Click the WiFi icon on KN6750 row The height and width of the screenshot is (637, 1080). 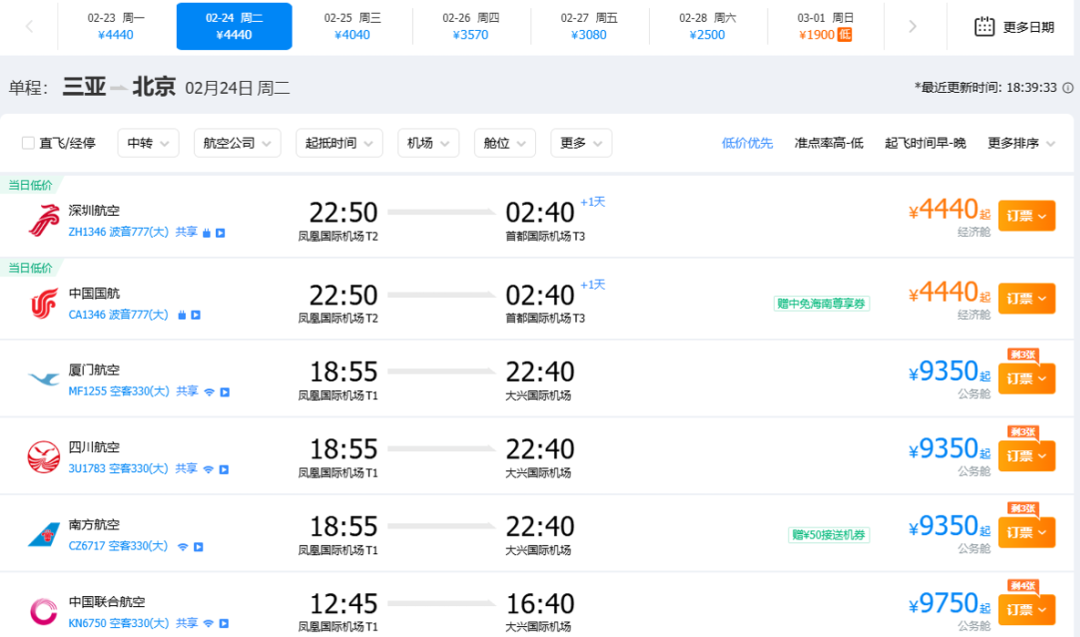[x=209, y=623]
